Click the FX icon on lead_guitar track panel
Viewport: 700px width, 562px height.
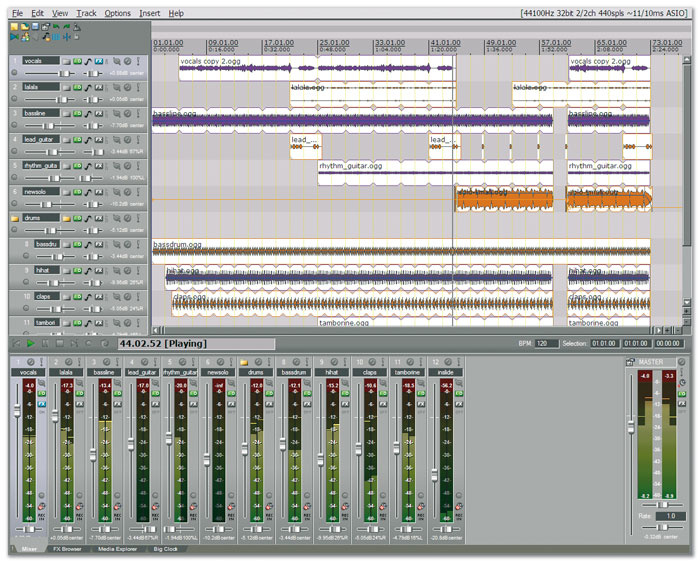[100, 139]
